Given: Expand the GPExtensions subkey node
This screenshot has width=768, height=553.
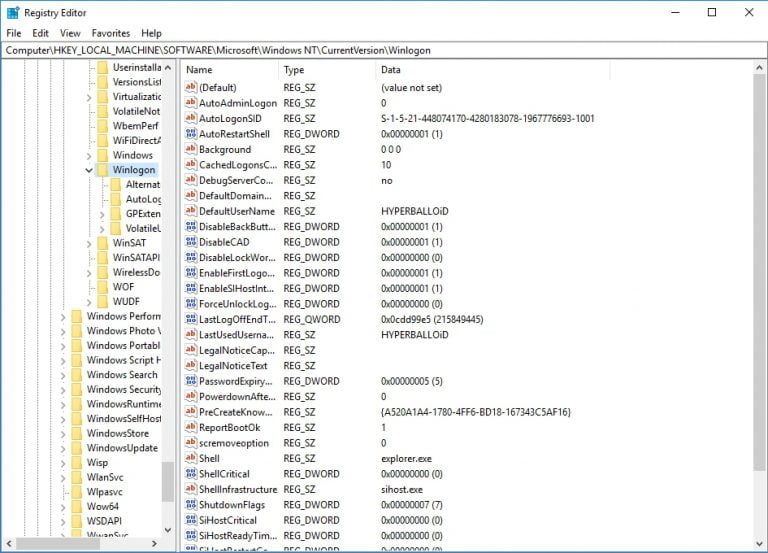Looking at the screenshot, I should click(x=102, y=214).
